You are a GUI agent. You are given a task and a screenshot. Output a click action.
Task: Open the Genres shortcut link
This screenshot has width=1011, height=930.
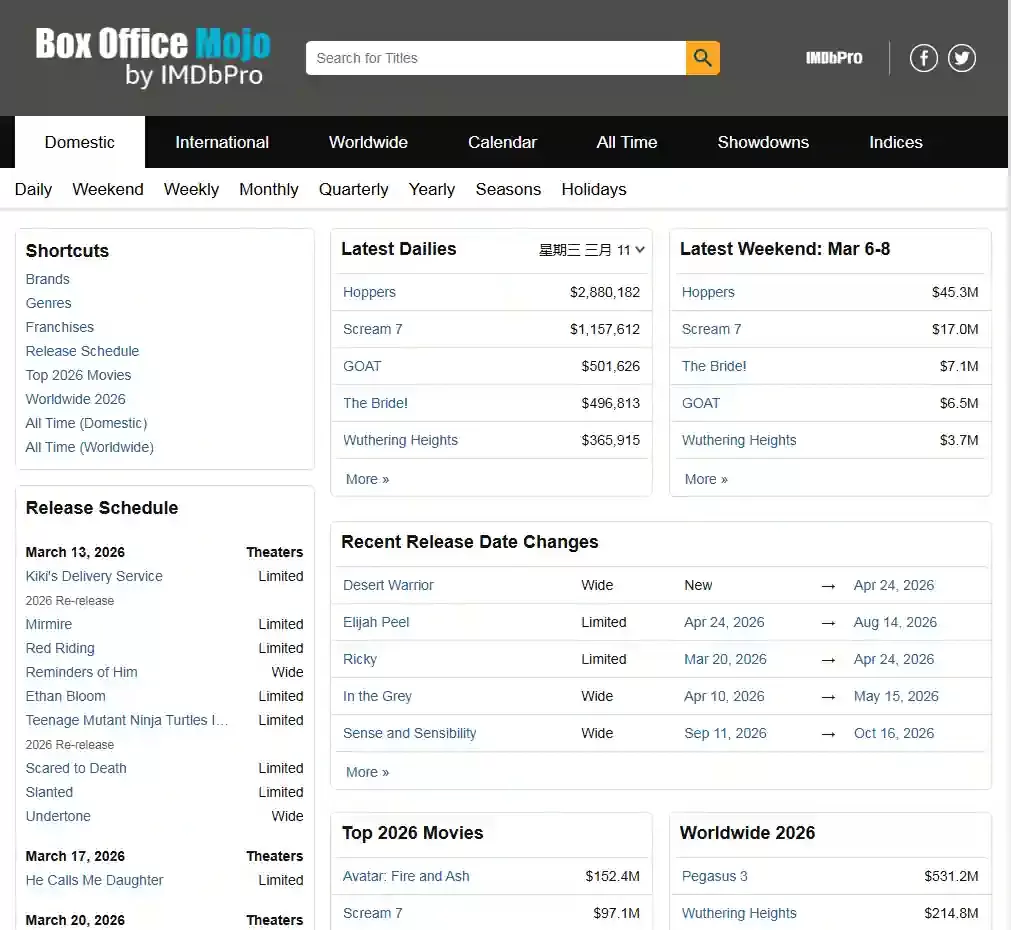pos(49,303)
